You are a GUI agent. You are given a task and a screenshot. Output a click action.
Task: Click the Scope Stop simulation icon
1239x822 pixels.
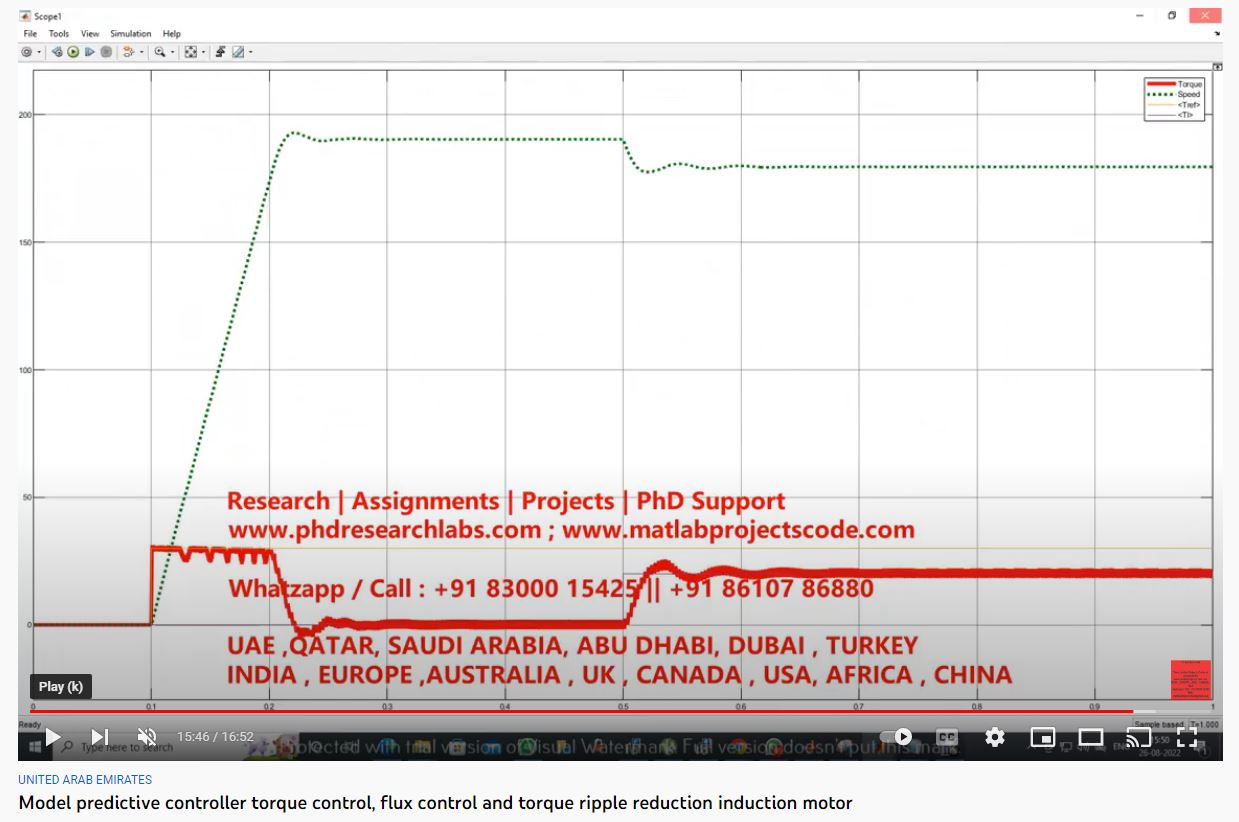[x=106, y=52]
